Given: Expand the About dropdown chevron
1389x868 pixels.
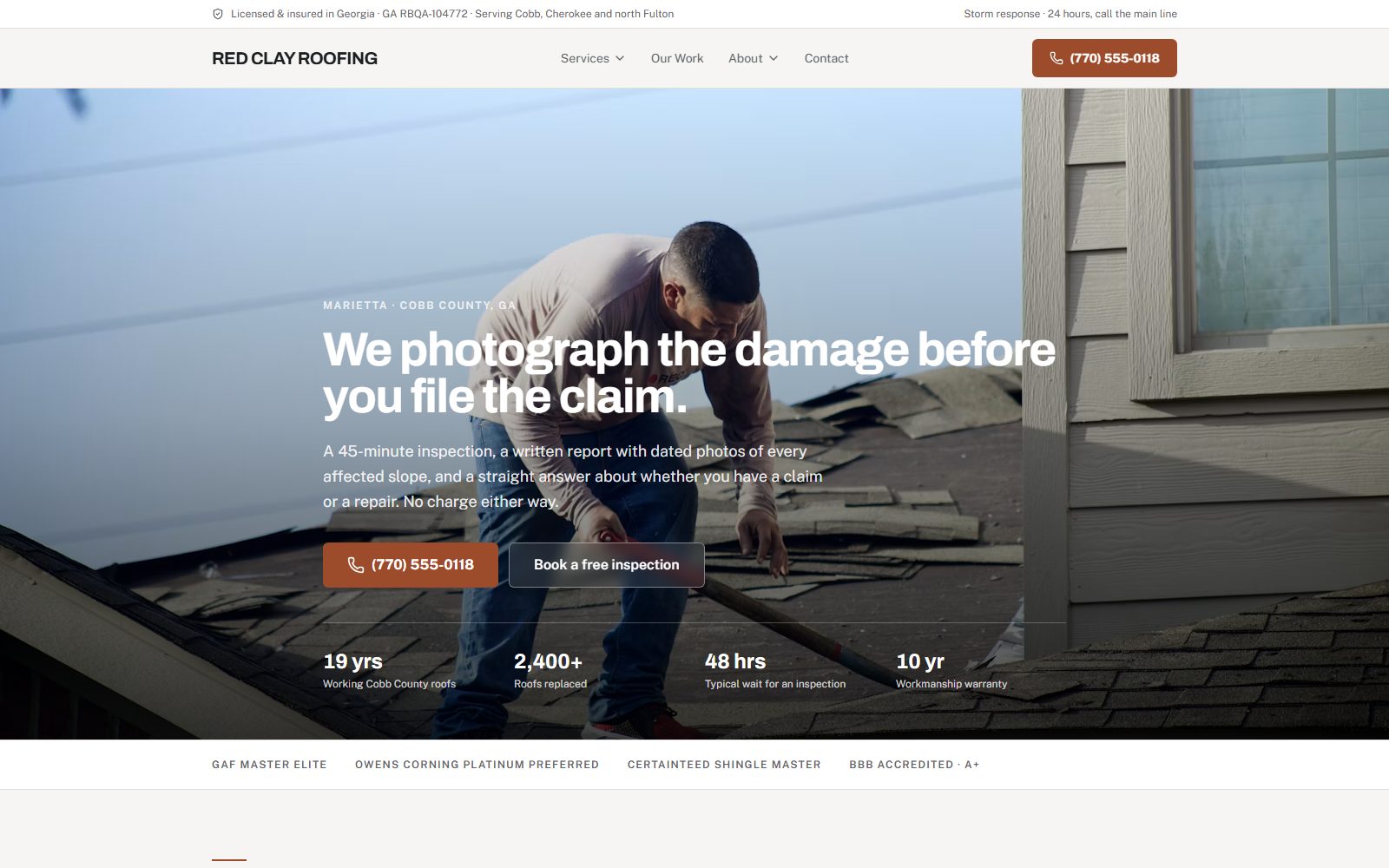Looking at the screenshot, I should coord(773,58).
